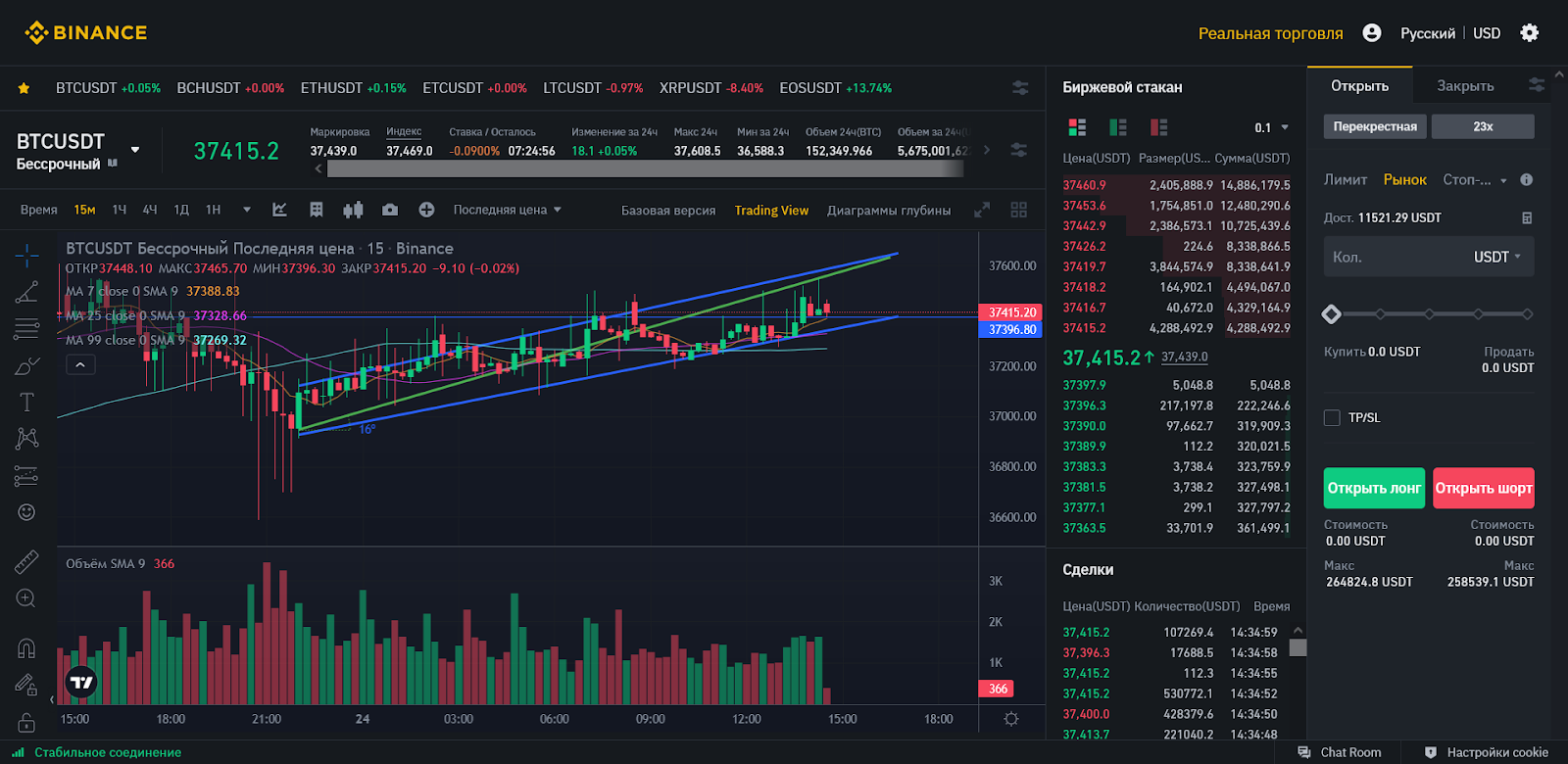Click trades list scrollbar thumb
Screen dimensions: 1568x764
pyautogui.click(x=1298, y=647)
